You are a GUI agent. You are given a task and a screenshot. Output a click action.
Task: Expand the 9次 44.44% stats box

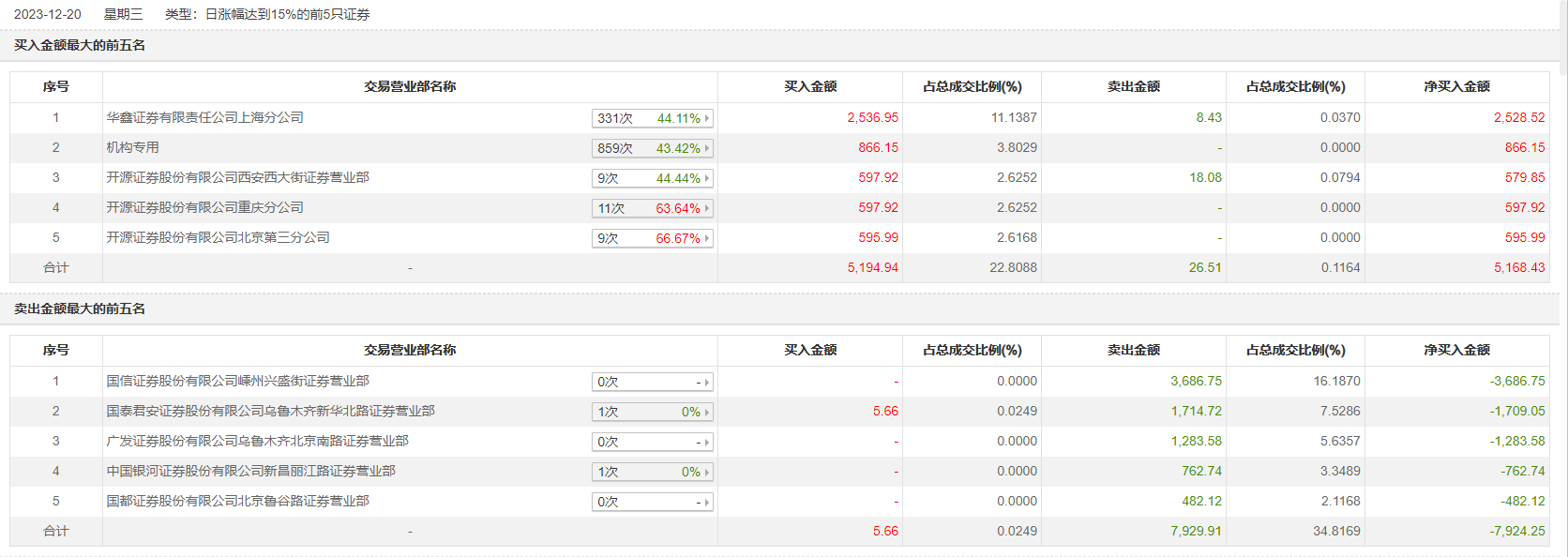click(x=653, y=178)
